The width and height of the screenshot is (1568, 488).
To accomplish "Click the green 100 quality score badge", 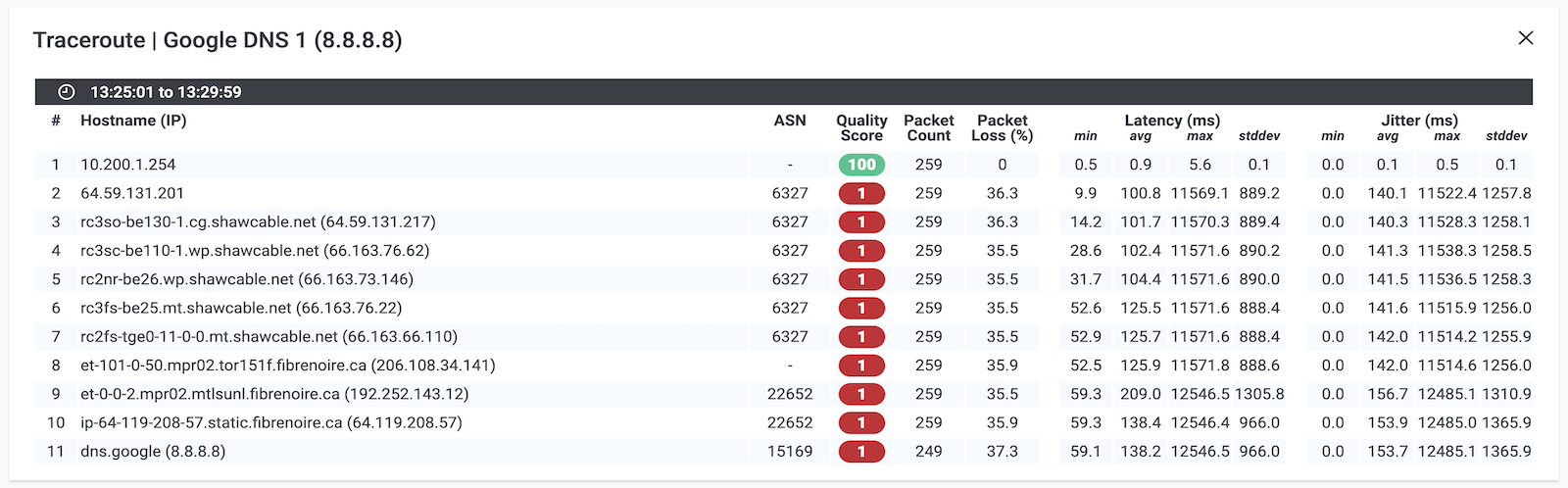I will pos(861,165).
